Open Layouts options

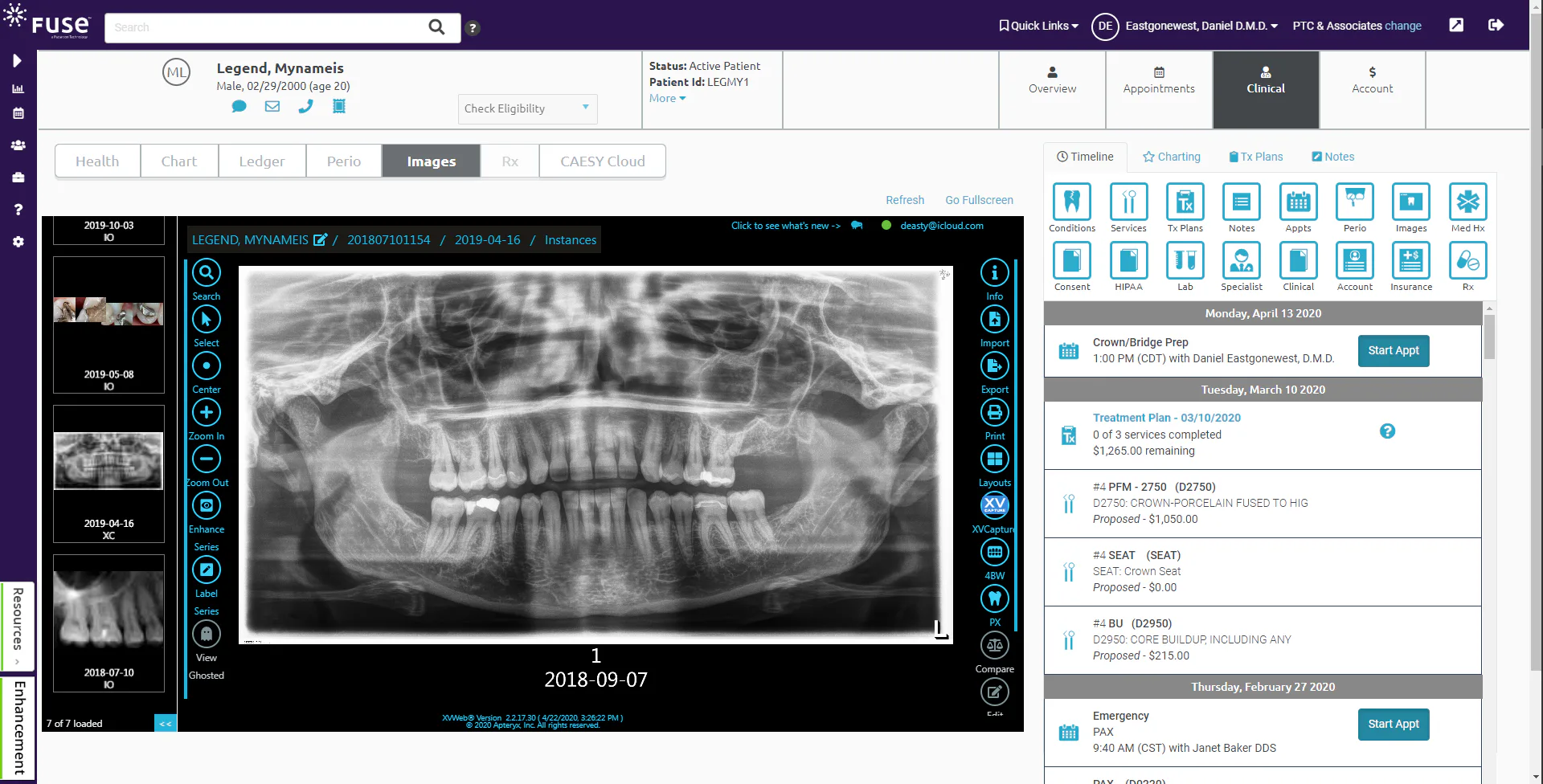click(x=995, y=459)
